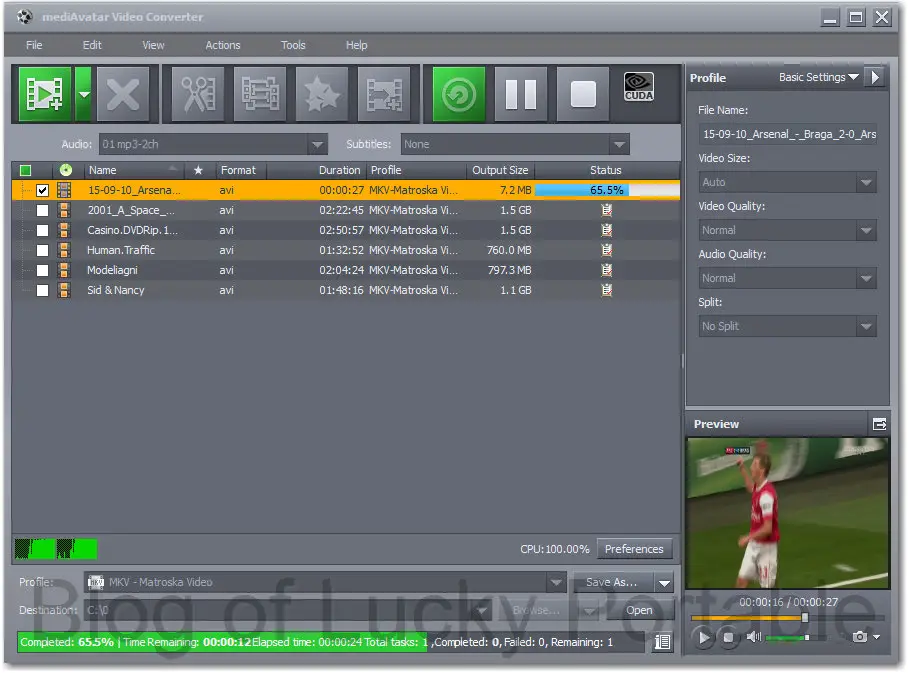Uncheck the 15-09-10_Arsena file checkbox
This screenshot has width=908, height=673.
pos(42,190)
